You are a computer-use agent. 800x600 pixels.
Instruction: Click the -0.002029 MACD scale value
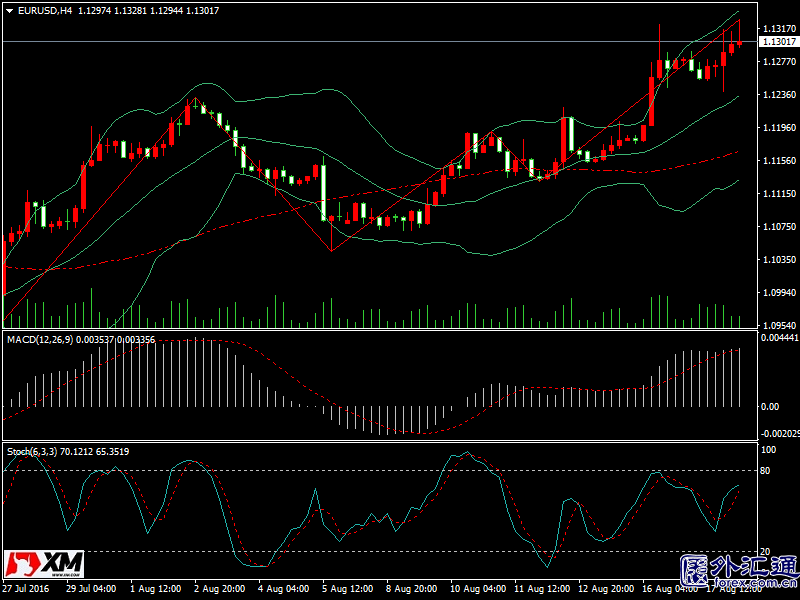click(780, 434)
